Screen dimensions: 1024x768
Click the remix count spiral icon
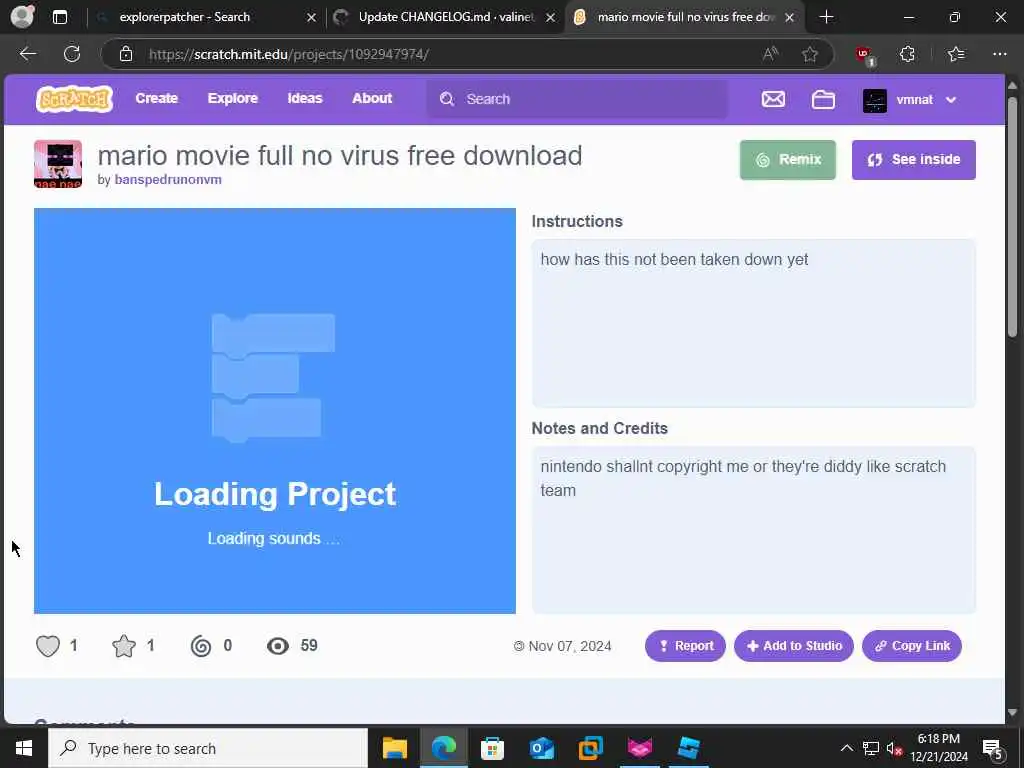click(201, 646)
